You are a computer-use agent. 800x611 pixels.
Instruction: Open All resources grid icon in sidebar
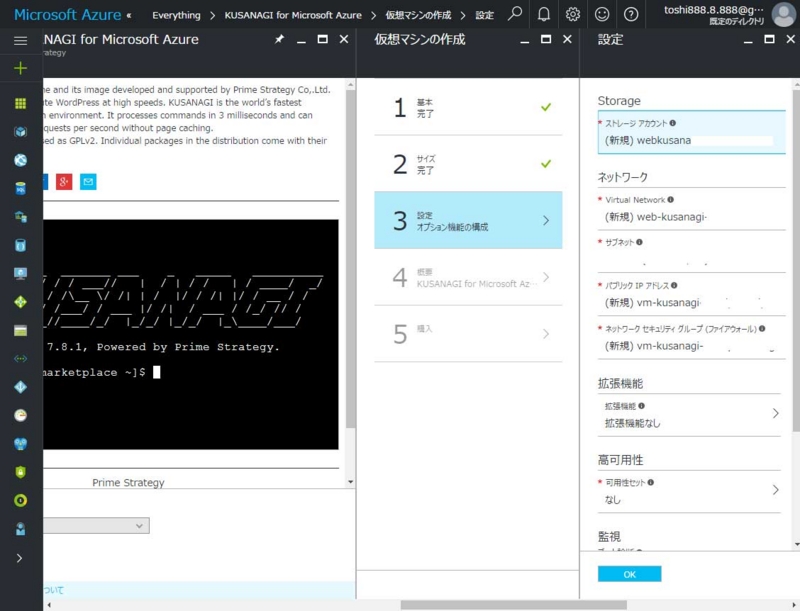pos(20,104)
